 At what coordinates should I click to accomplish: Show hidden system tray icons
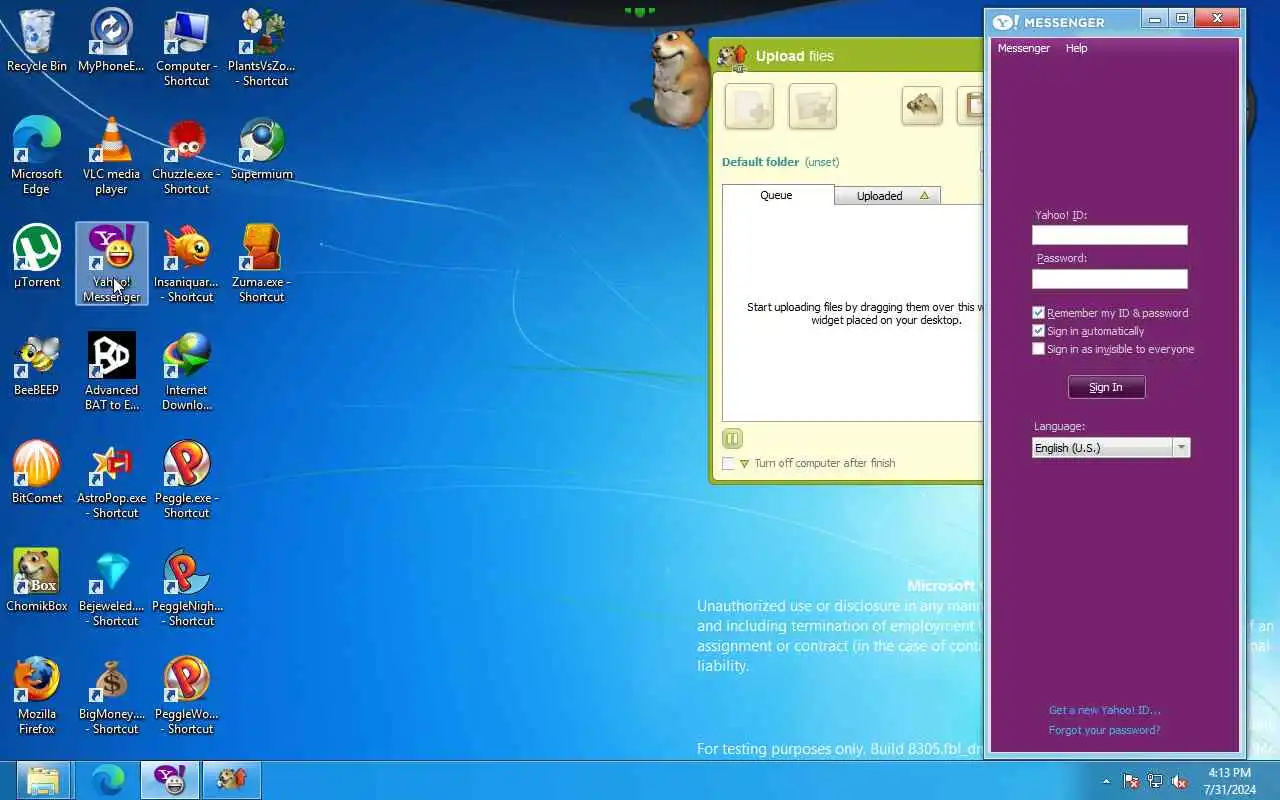tap(1105, 781)
